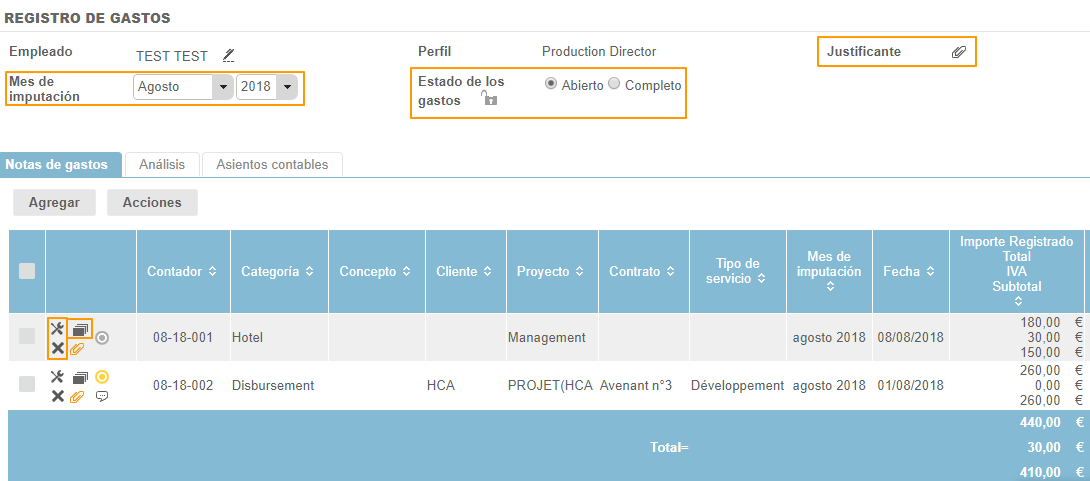
Task: Open the 2018 year dropdown
Action: click(x=288, y=87)
